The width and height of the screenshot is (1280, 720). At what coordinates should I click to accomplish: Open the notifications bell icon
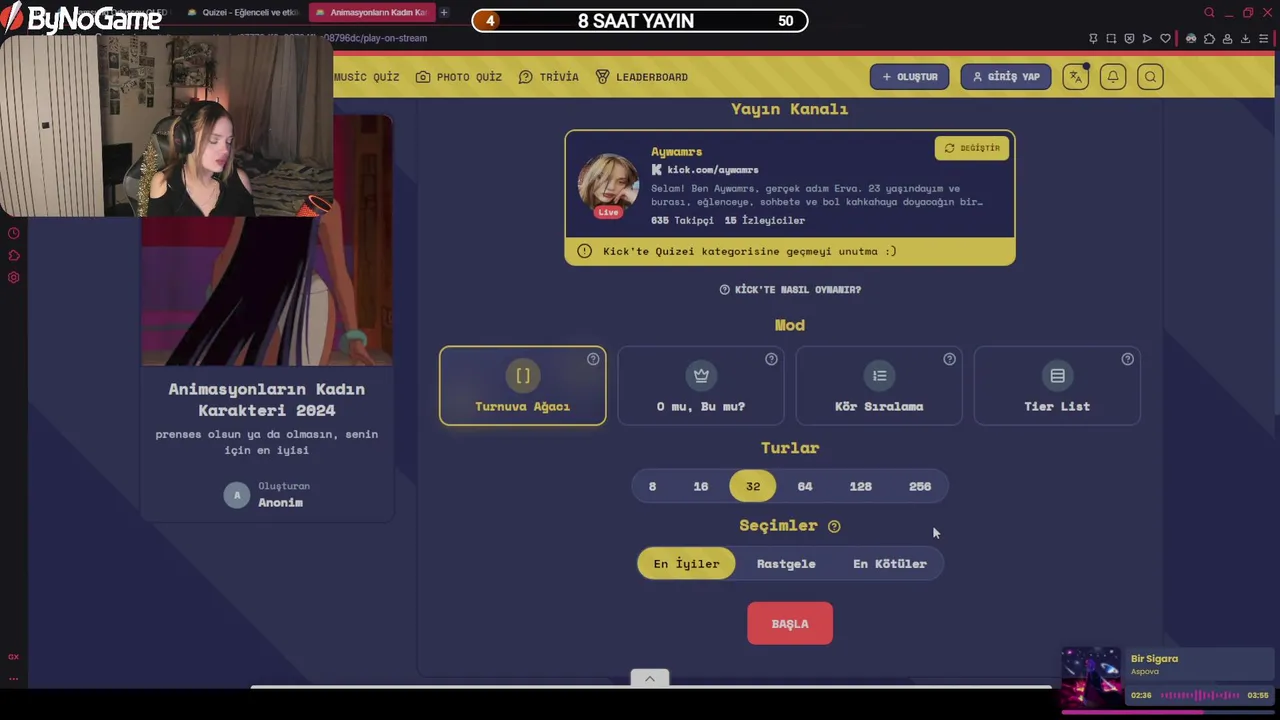click(1113, 77)
